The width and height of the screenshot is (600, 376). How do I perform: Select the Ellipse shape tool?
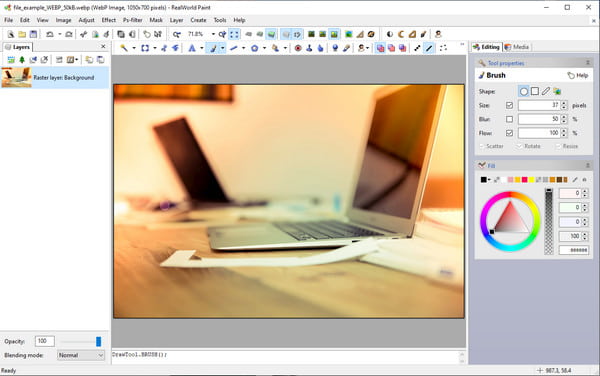point(254,48)
